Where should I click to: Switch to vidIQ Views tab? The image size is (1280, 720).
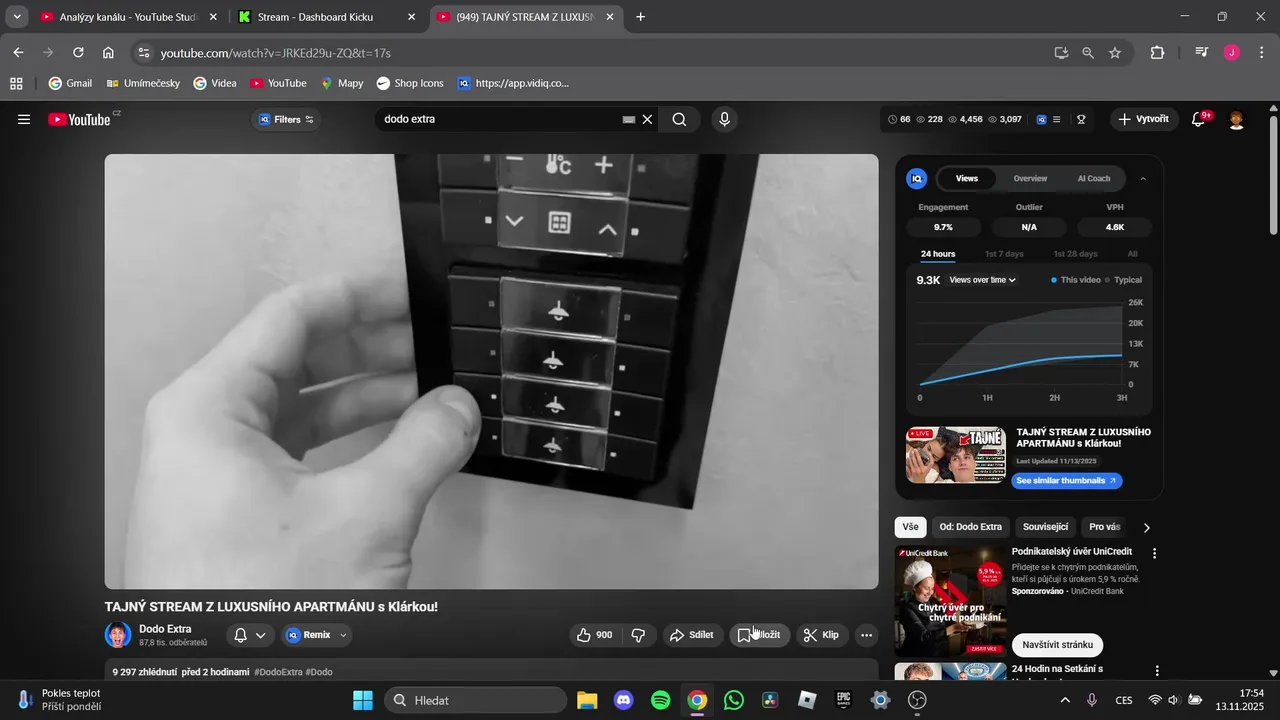coord(967,179)
